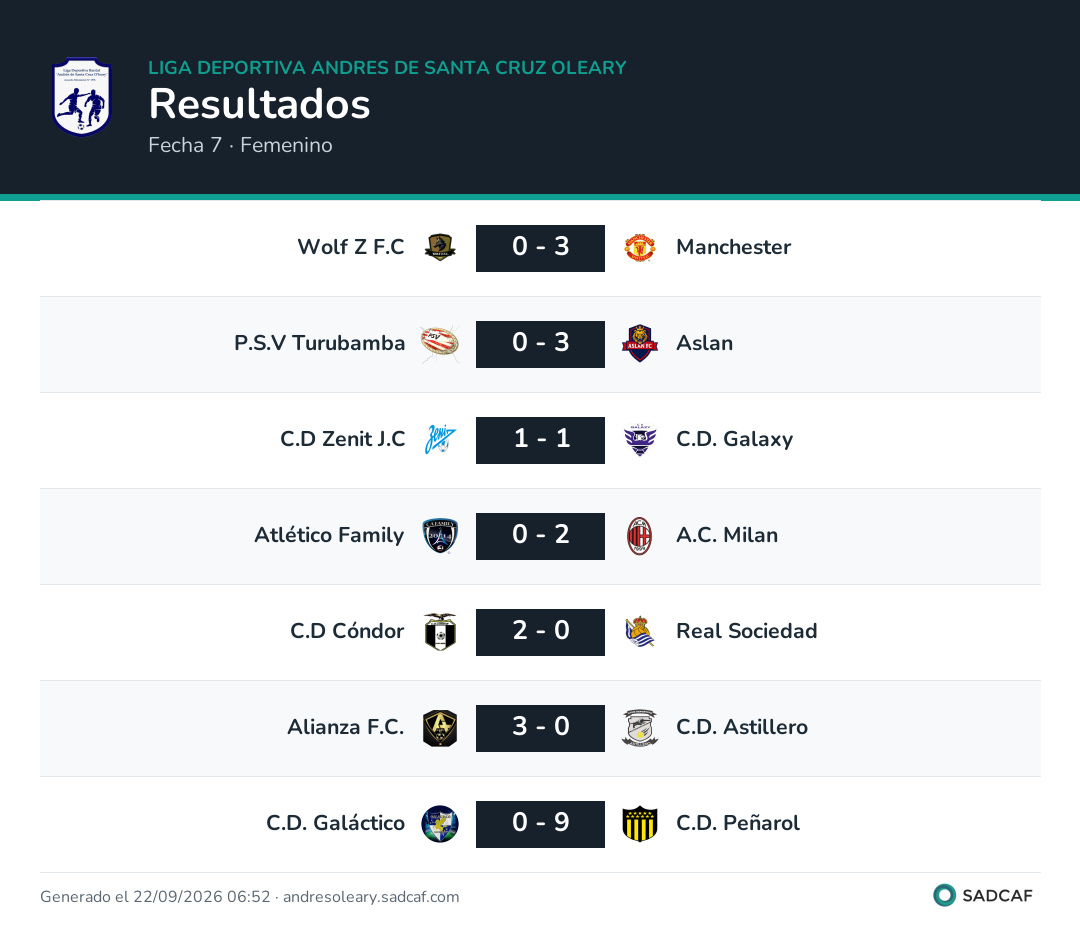Select the P.S.V Turubamba crest icon
The width and height of the screenshot is (1080, 948).
point(440,343)
